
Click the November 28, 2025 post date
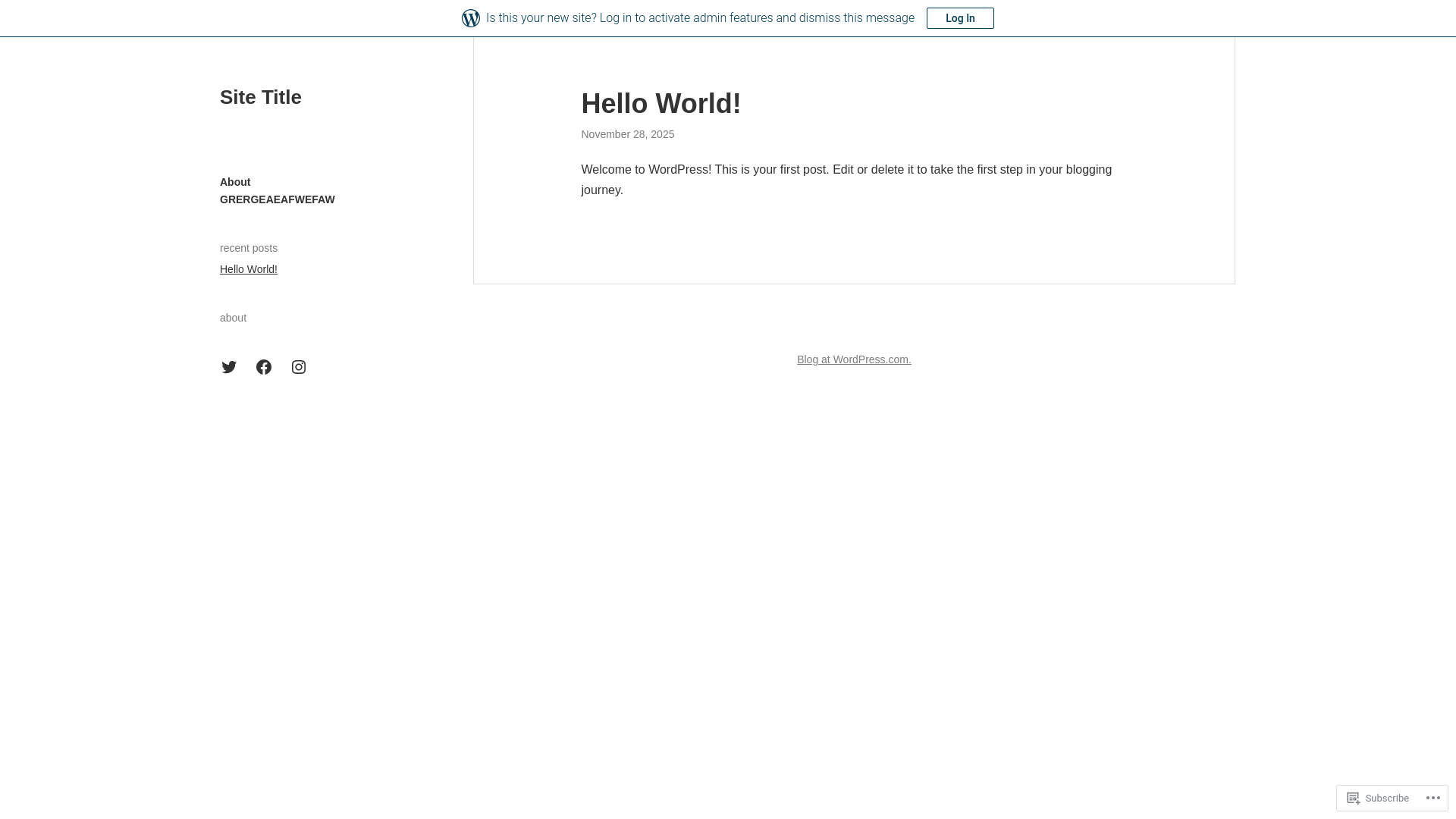coord(628,134)
